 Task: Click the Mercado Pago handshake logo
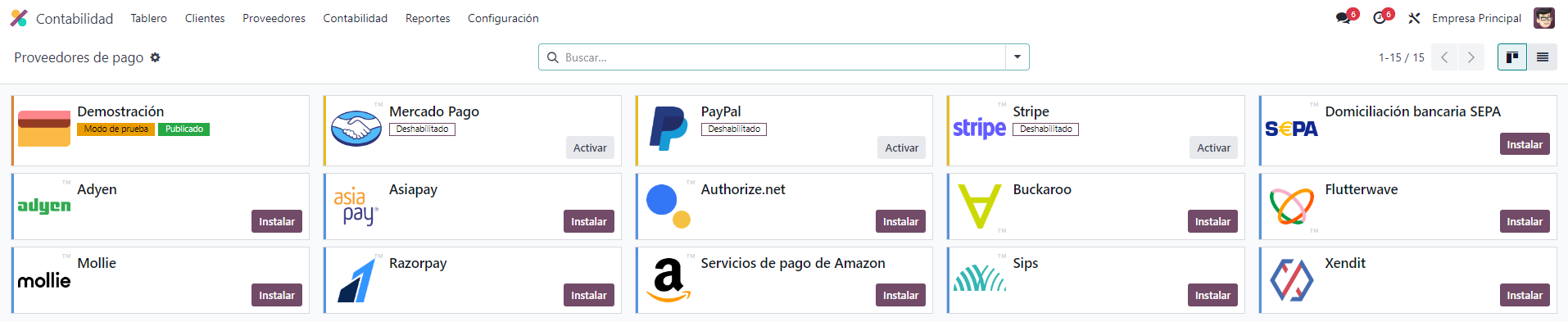[x=356, y=129]
